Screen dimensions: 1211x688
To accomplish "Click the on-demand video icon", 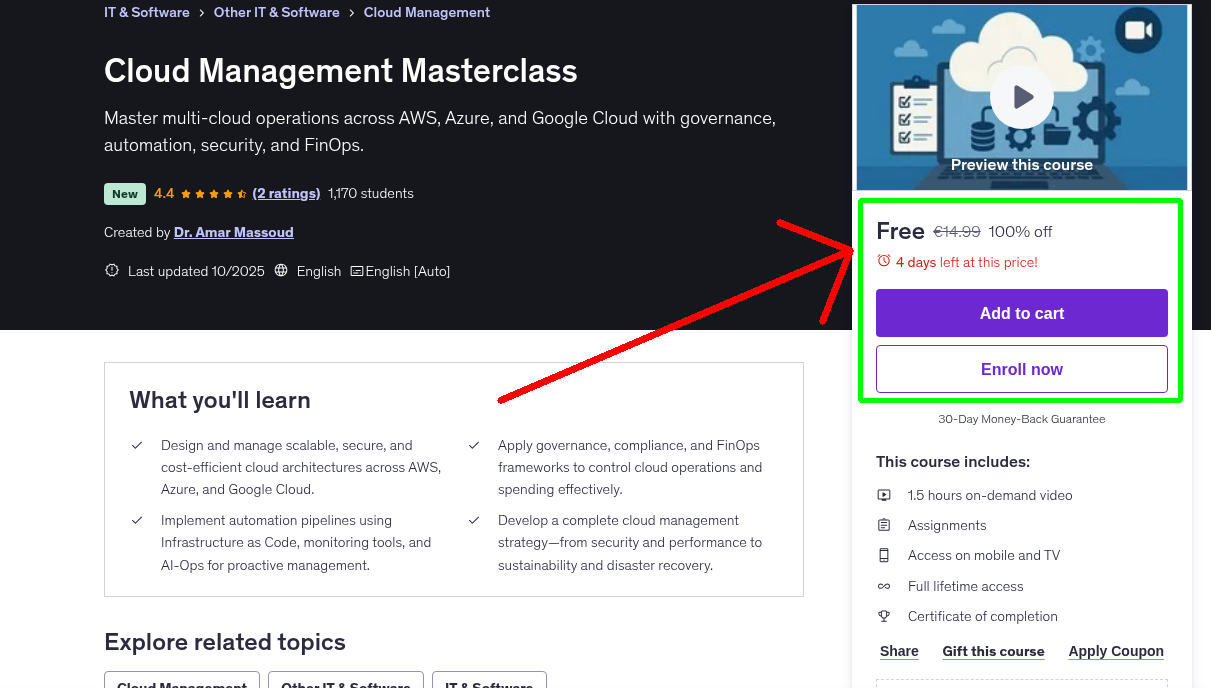I will coord(884,495).
